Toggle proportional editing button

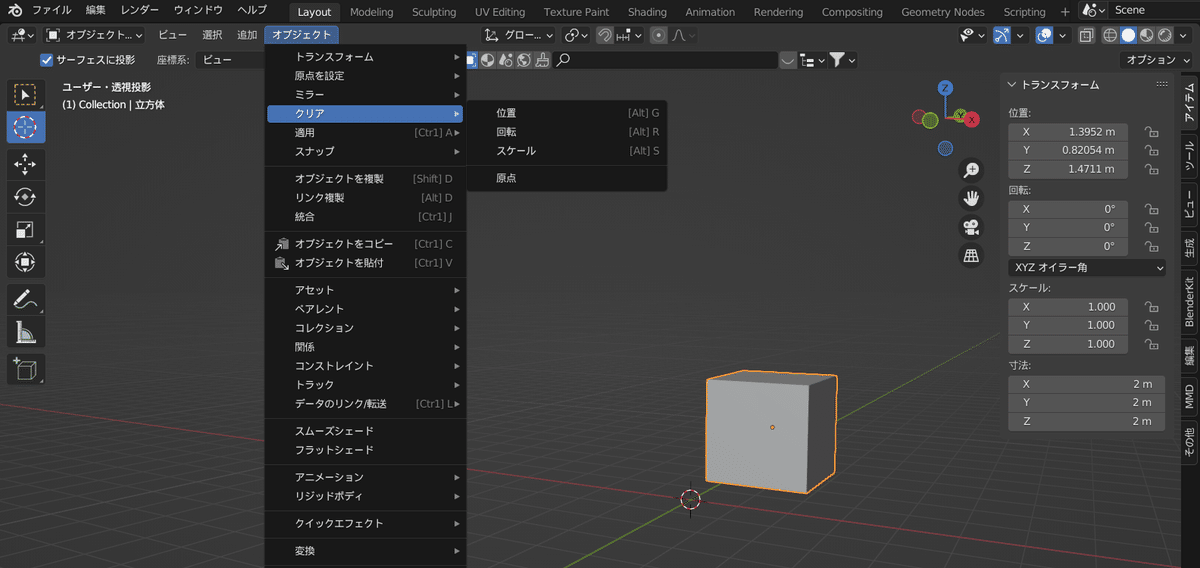point(658,35)
